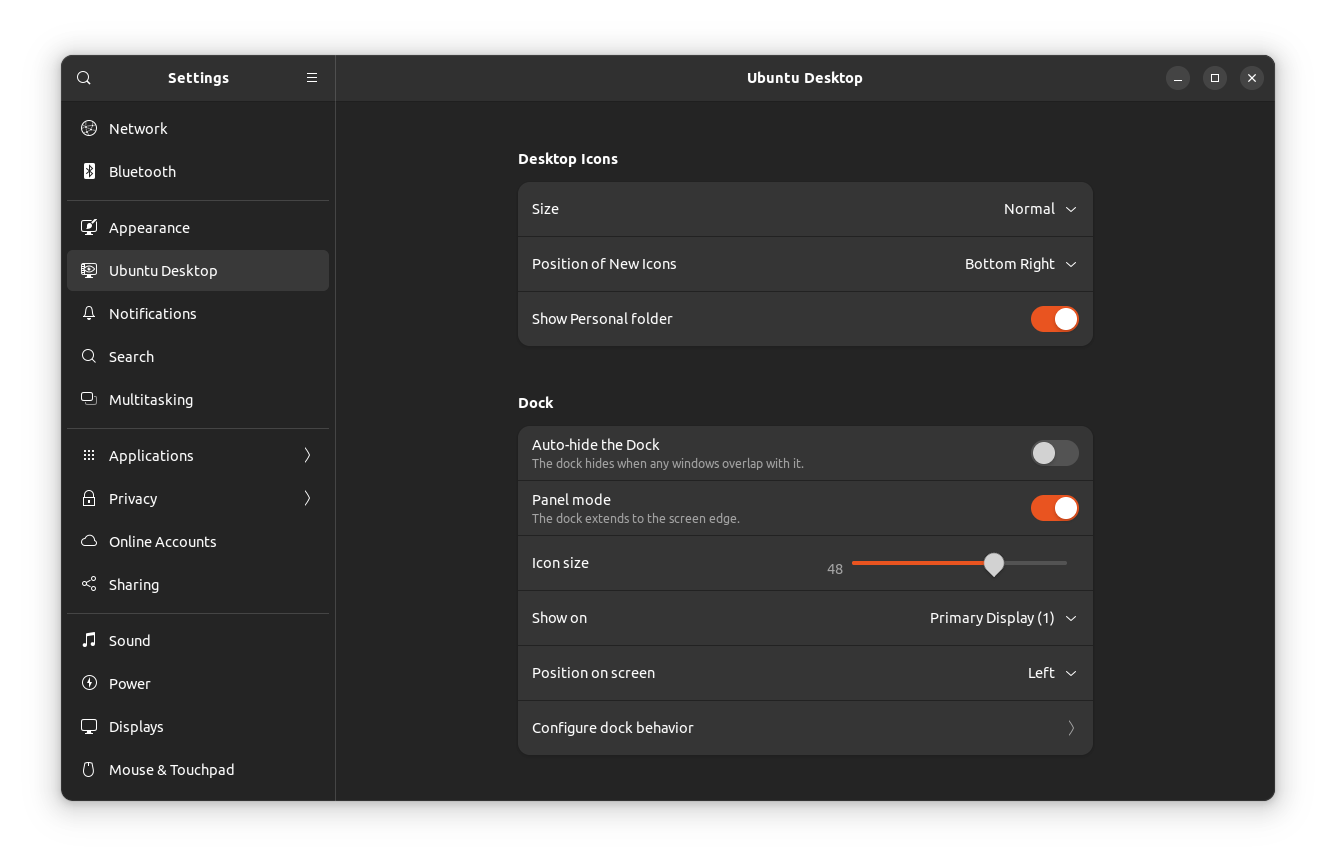The width and height of the screenshot is (1336, 868).
Task: Open the search magnifier in Settings header
Action: (x=83, y=77)
